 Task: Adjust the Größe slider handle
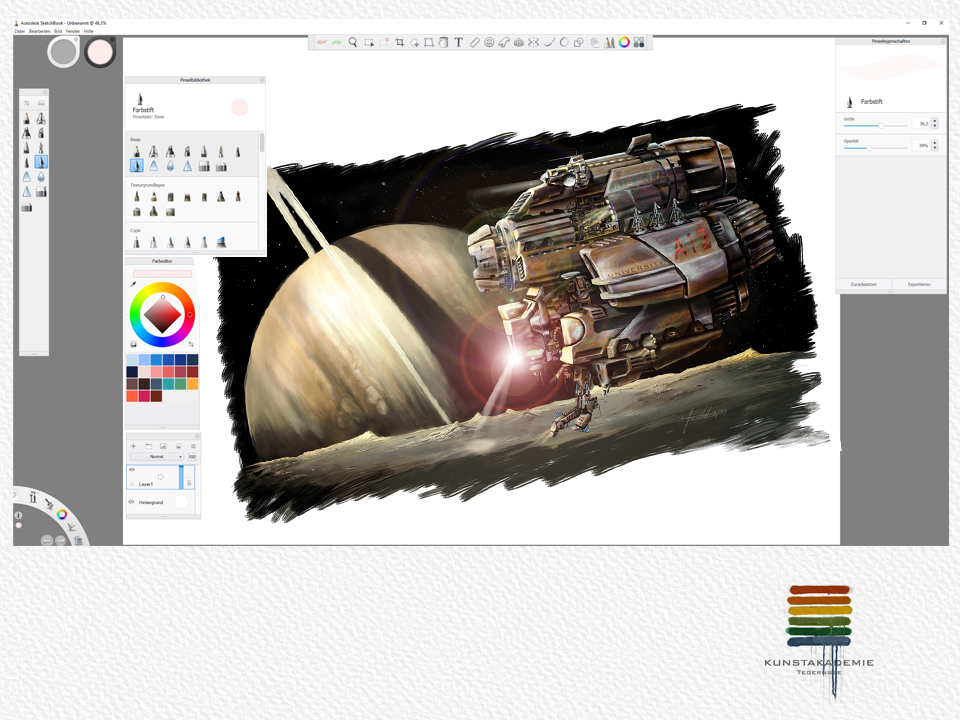click(x=881, y=126)
